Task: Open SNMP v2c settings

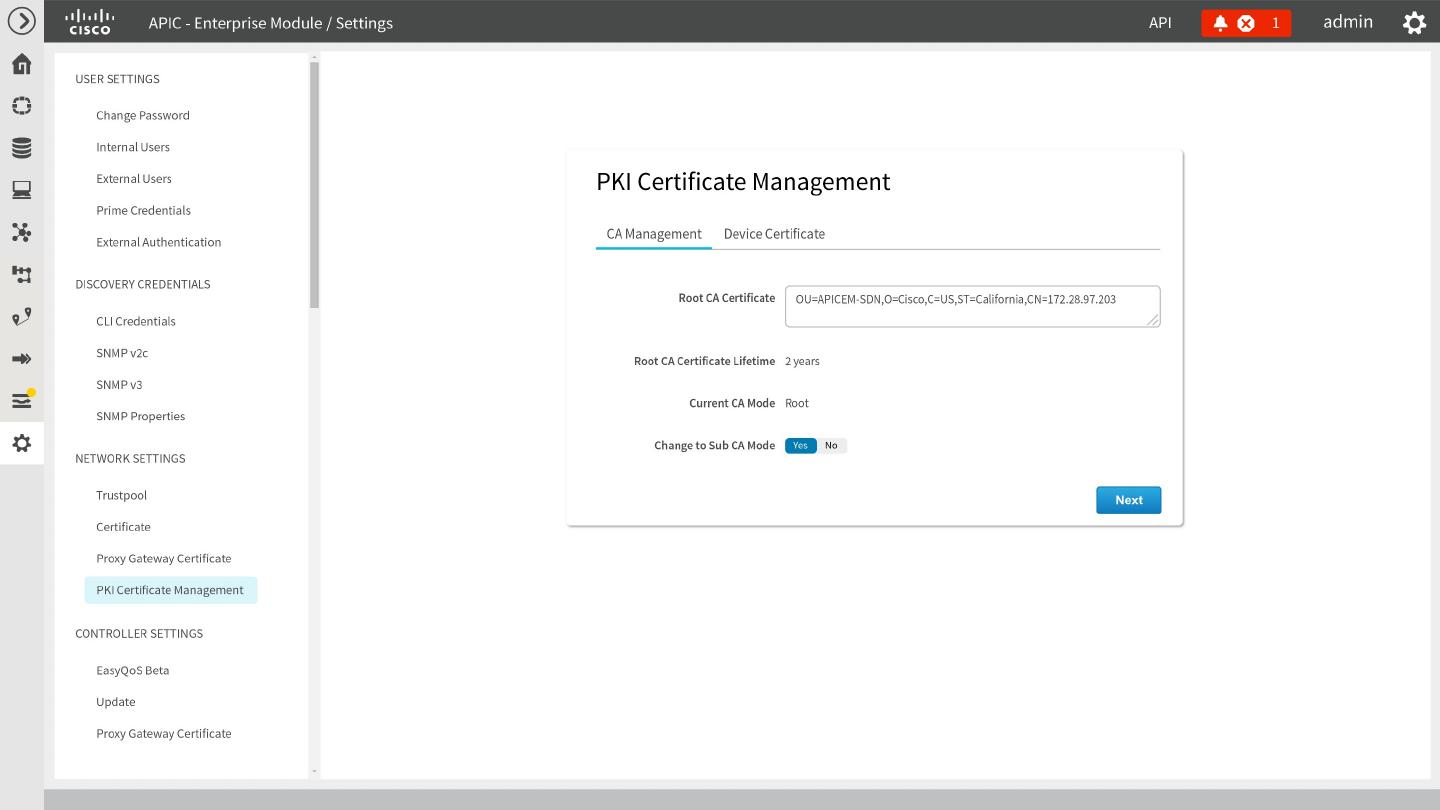Action: 122,353
